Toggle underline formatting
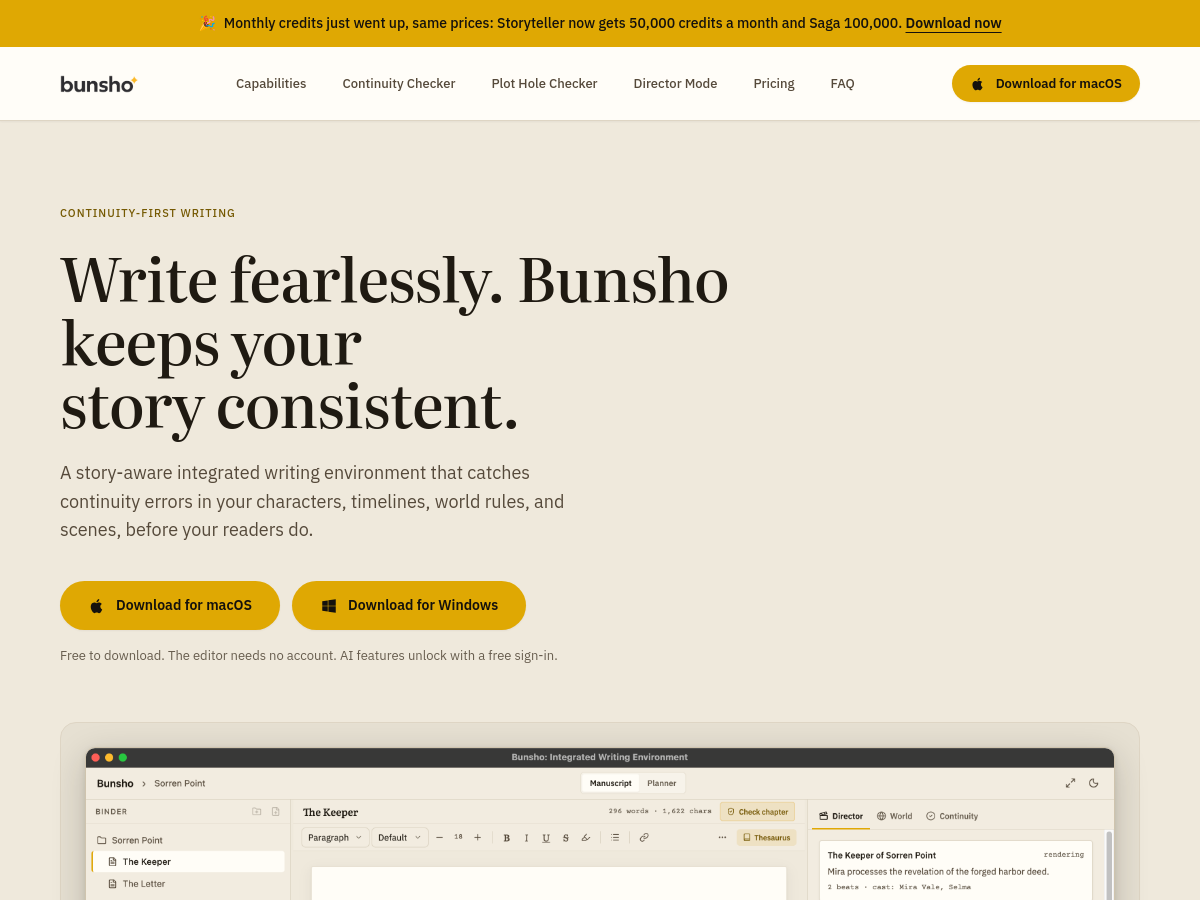1200x900 pixels. pyautogui.click(x=546, y=837)
